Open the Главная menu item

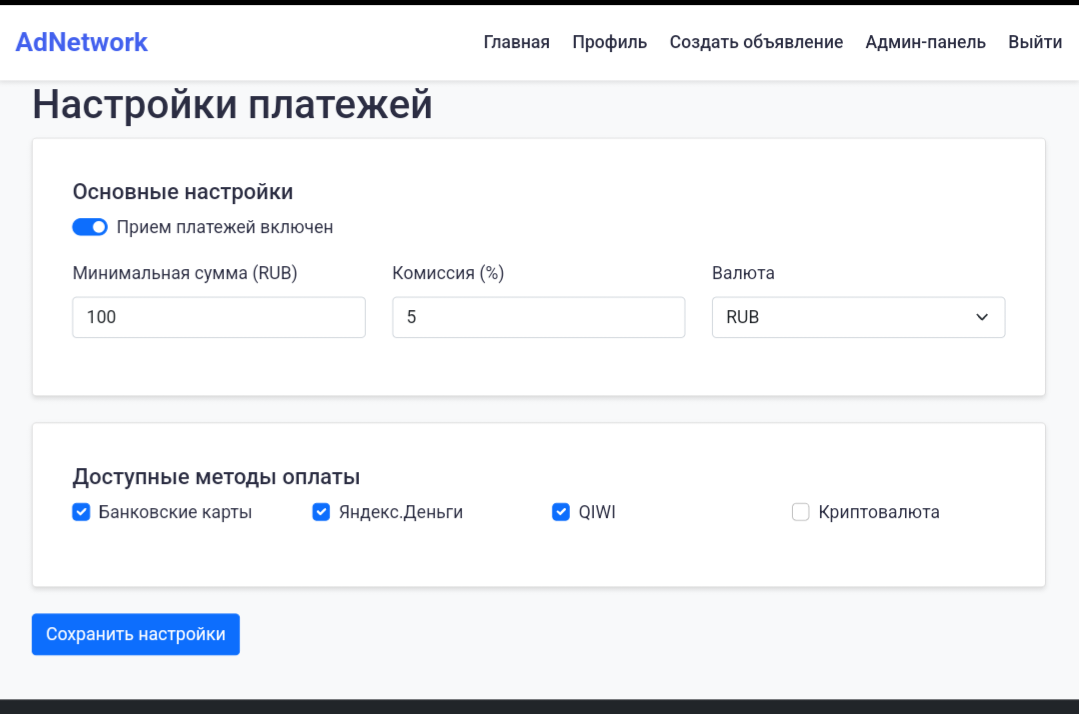(516, 42)
